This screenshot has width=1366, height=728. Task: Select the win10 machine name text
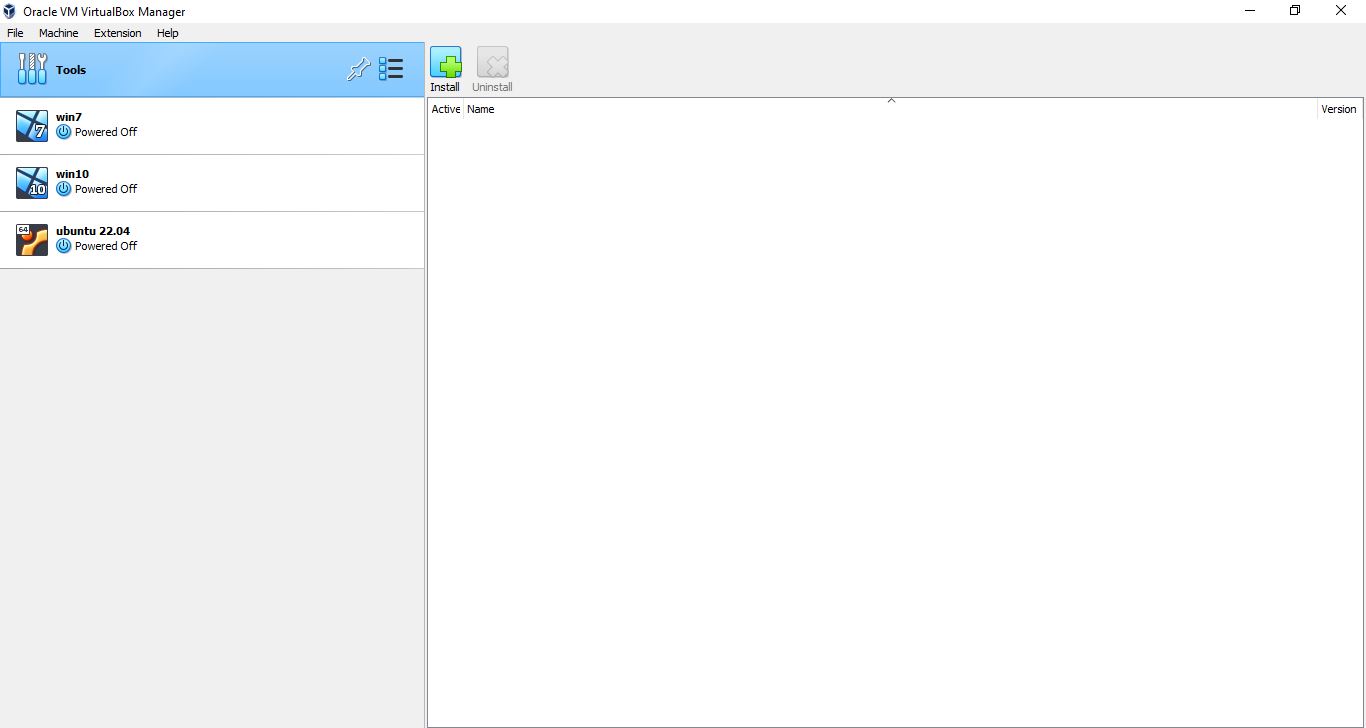(72, 174)
